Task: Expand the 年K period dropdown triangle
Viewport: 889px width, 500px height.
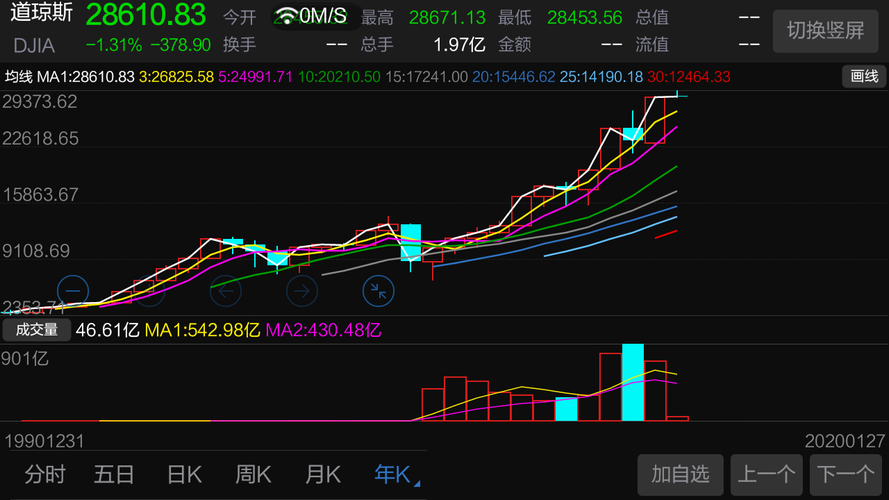Action: pos(417,484)
